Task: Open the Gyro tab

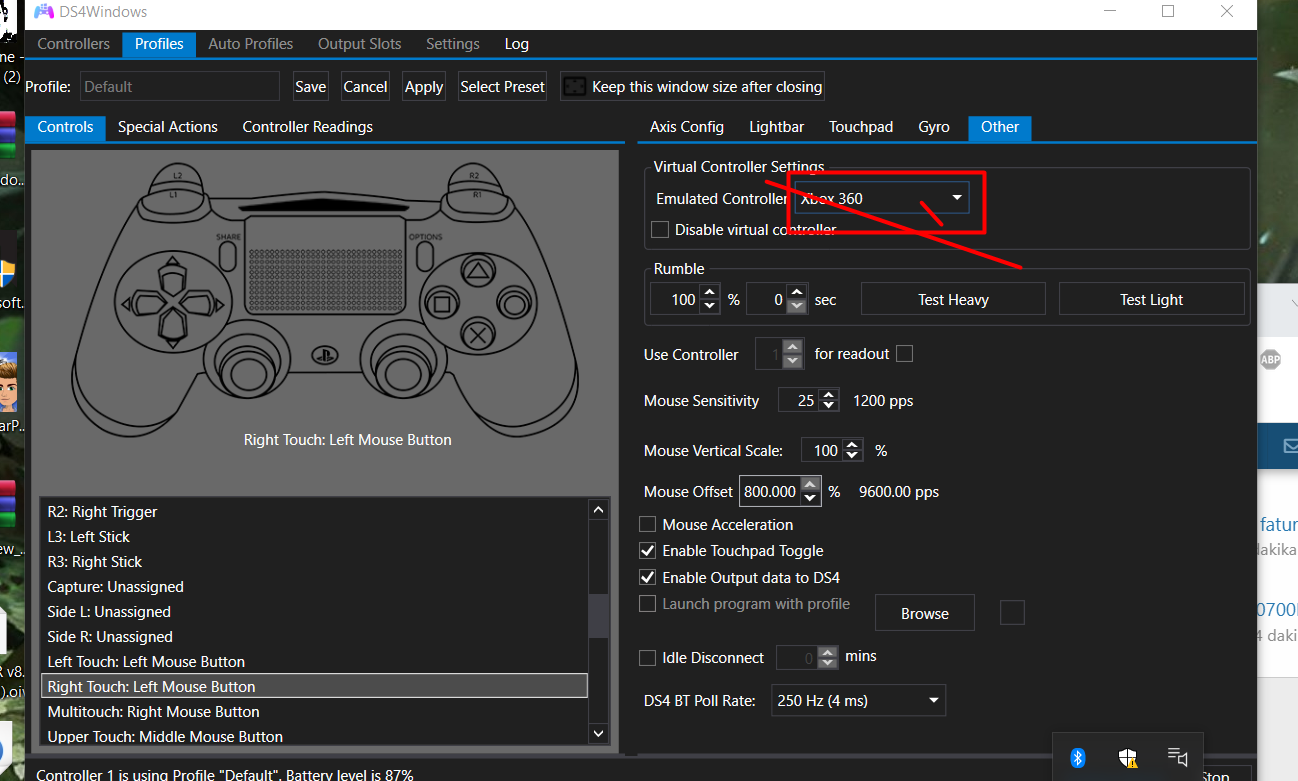Action: coord(934,127)
